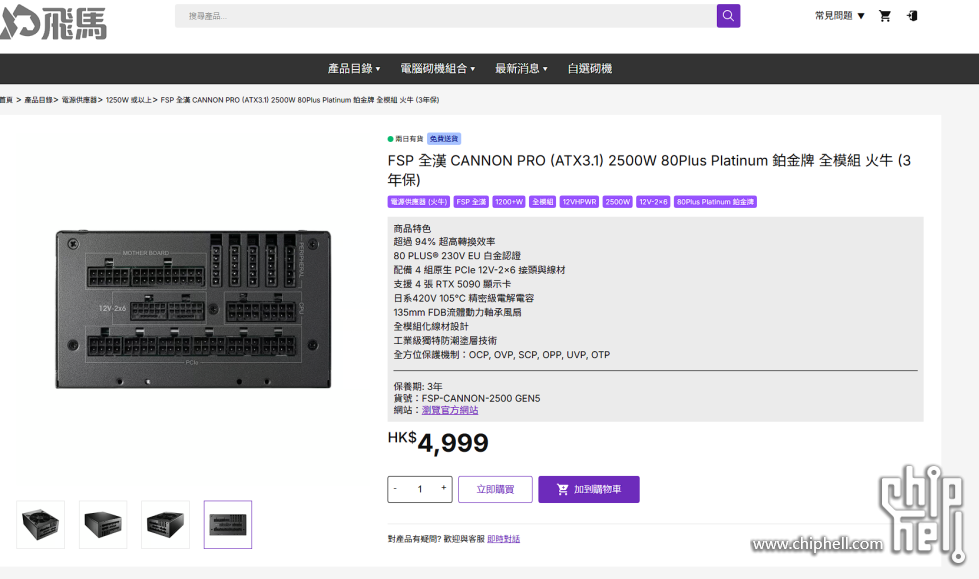The width and height of the screenshot is (979, 579).
Task: Click 立即購買 button
Action: point(495,489)
